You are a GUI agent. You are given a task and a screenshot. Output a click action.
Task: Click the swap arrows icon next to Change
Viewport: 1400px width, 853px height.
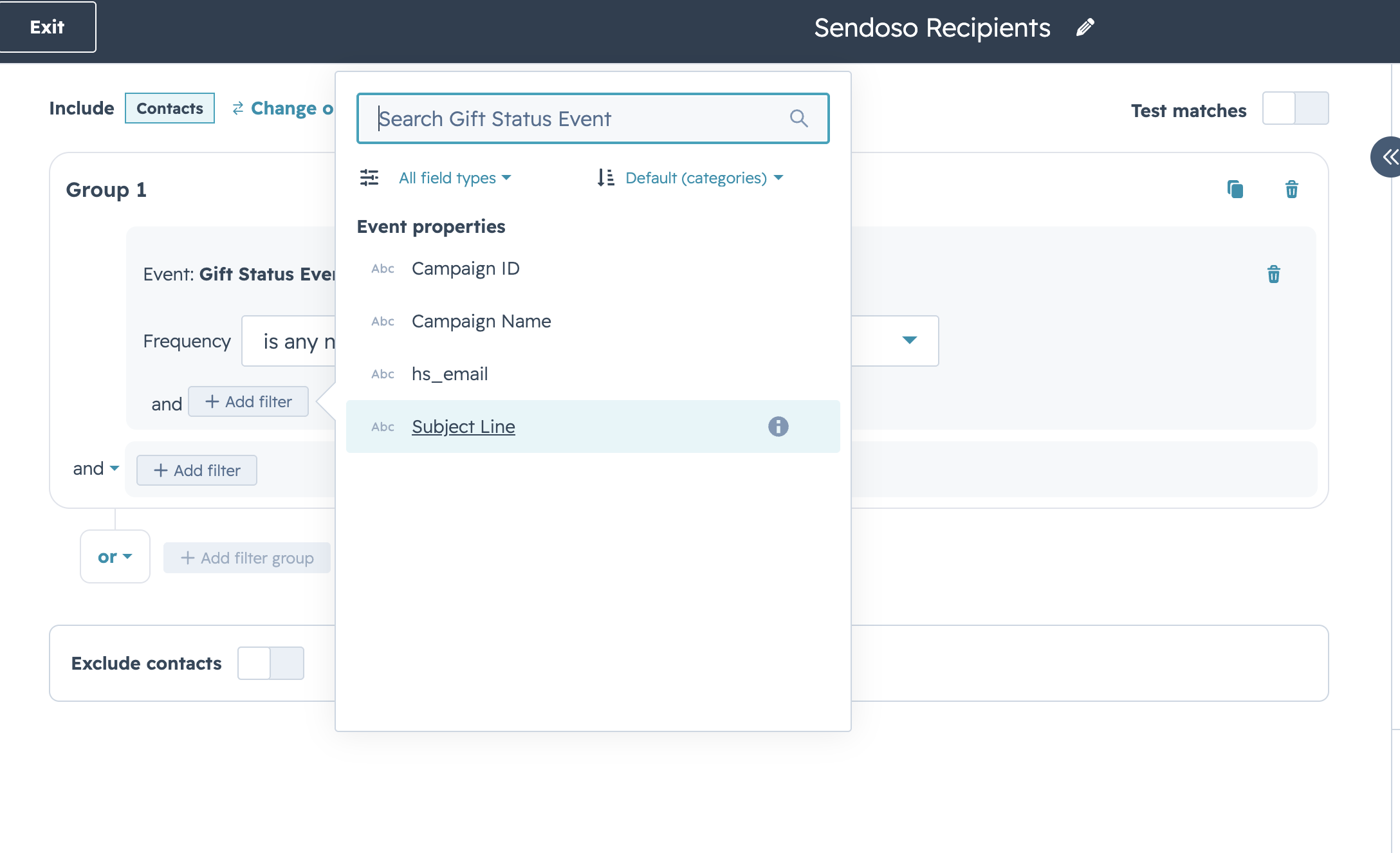tap(238, 108)
